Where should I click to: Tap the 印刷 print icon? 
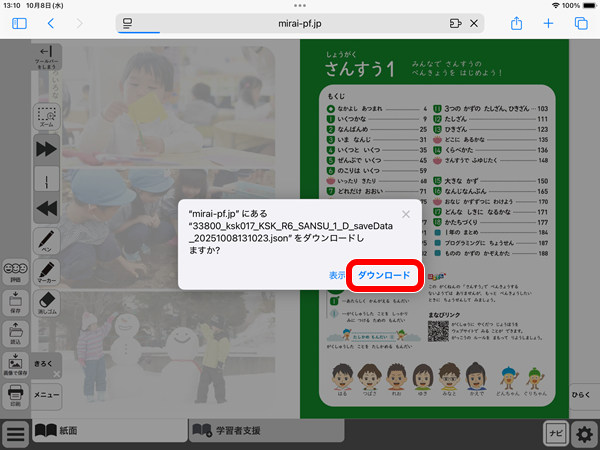tap(15, 396)
